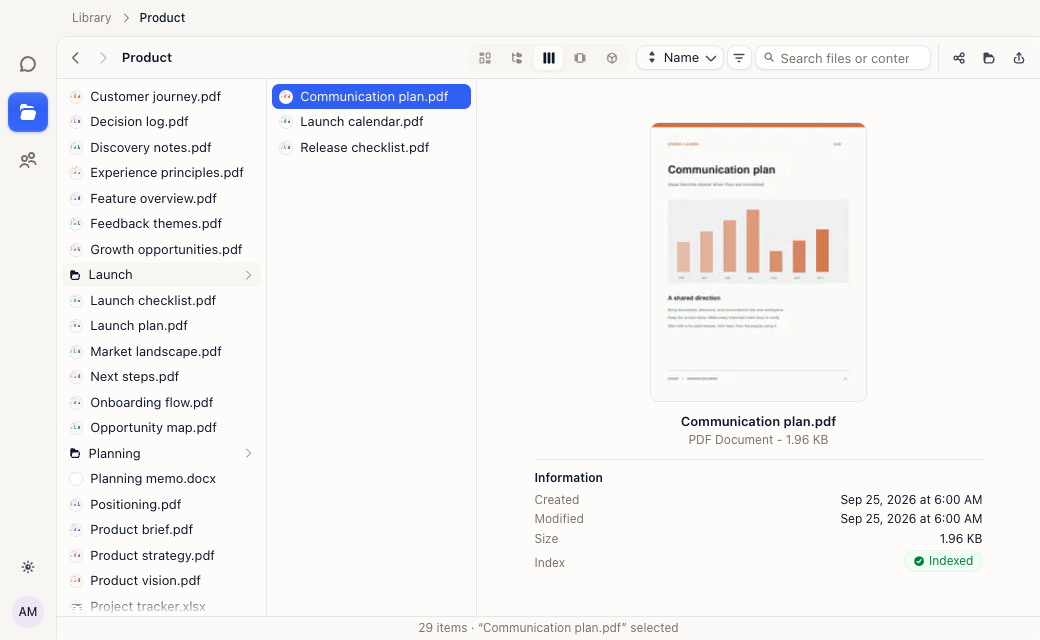1040x640 pixels.
Task: Expand the Launch folder chevron
Action: tap(249, 275)
